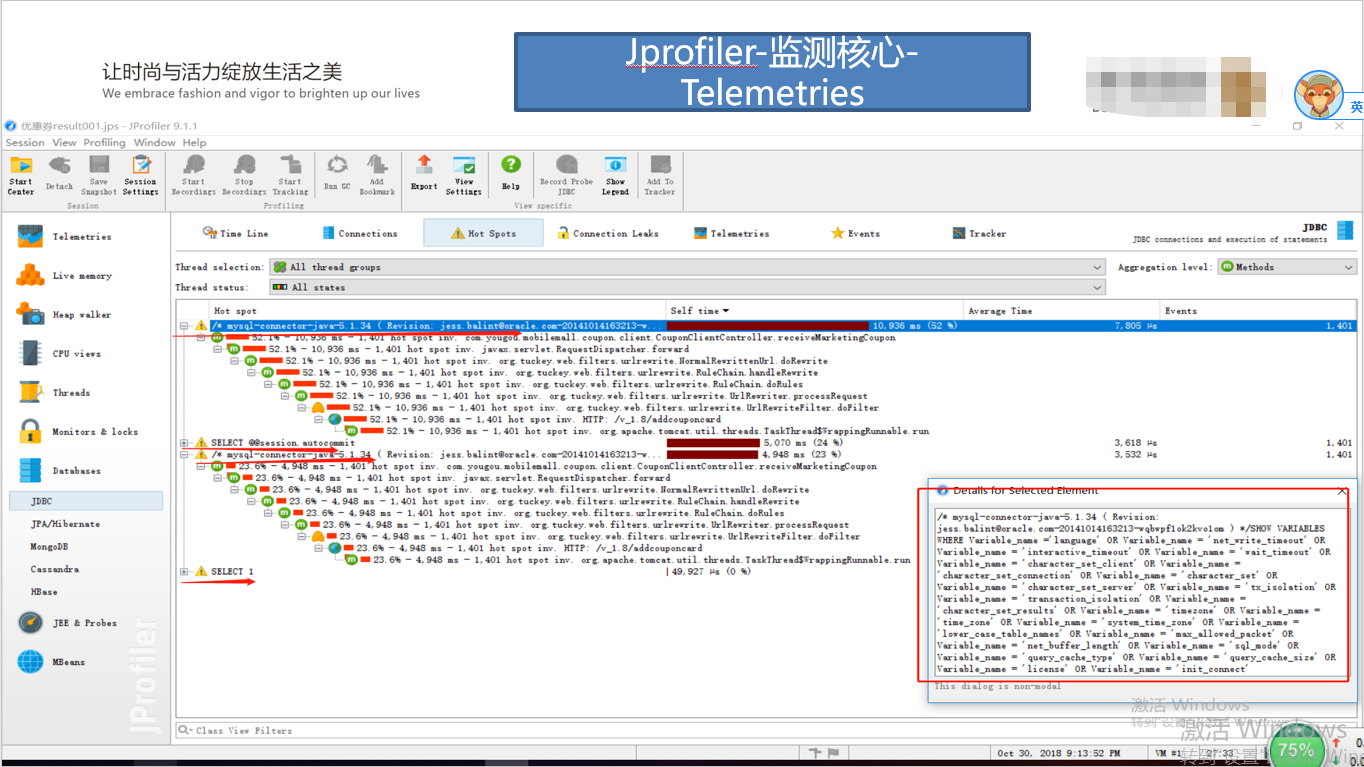1364x767 pixels.
Task: Click the Stop Recordings toolbar icon
Action: [244, 175]
